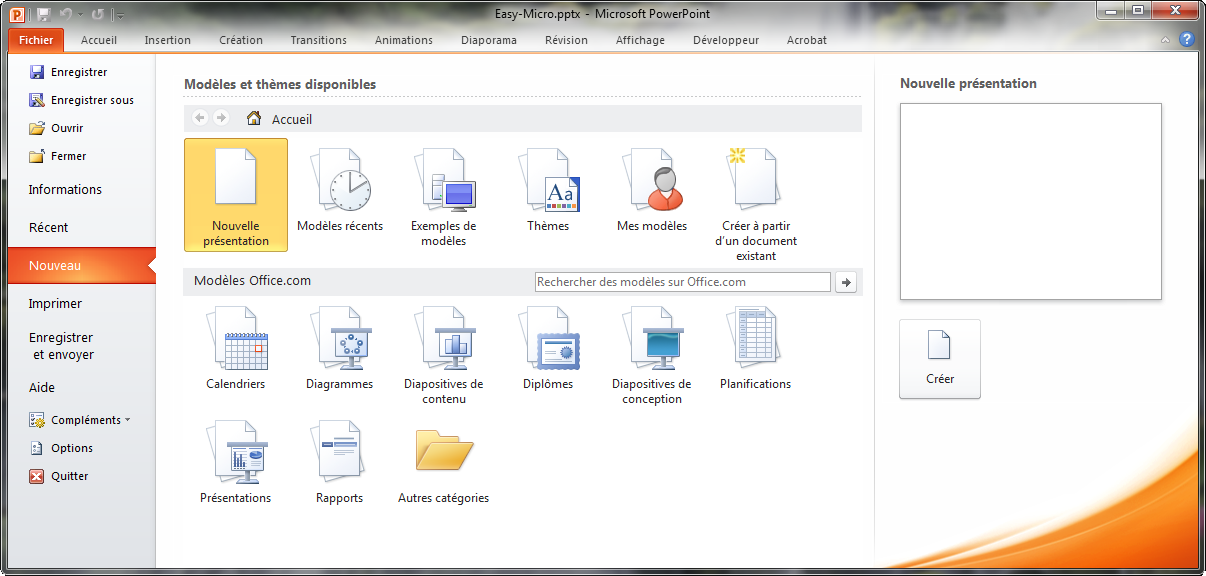Viewport: 1206px width, 576px height.
Task: Open Diapositives de contenu category
Action: (444, 357)
